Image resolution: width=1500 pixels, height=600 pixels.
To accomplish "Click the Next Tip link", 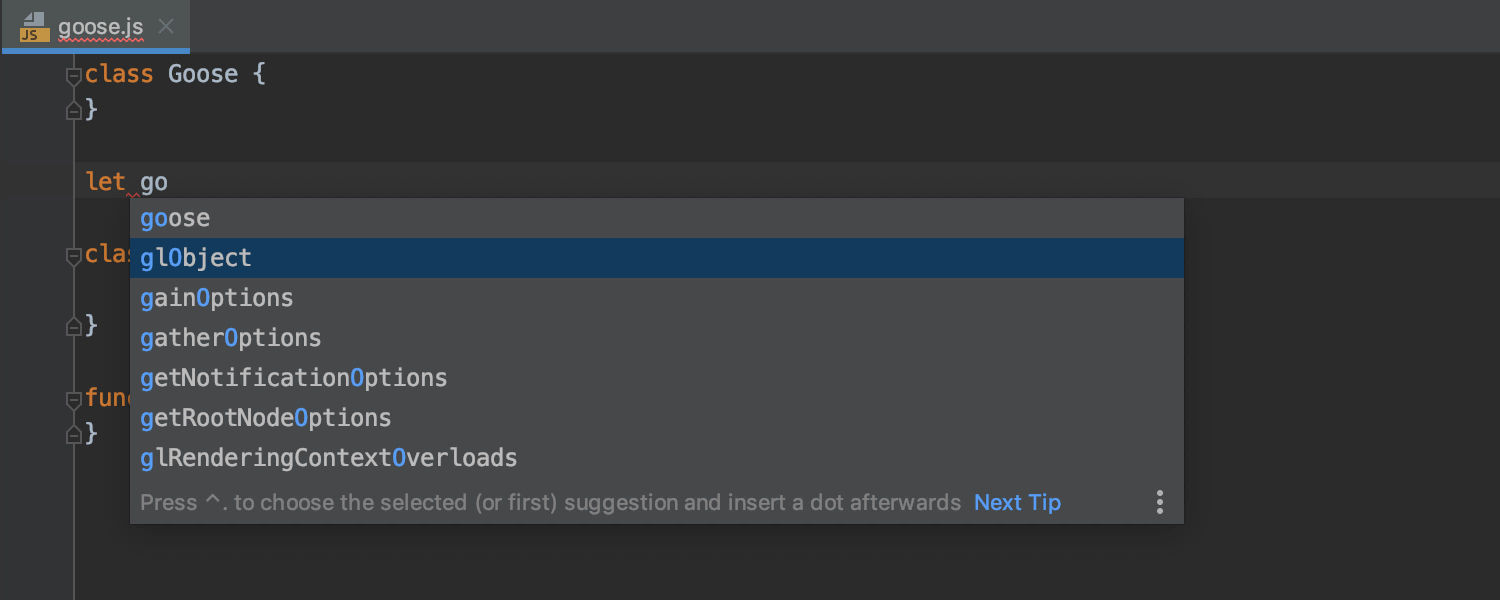I will [x=1017, y=502].
